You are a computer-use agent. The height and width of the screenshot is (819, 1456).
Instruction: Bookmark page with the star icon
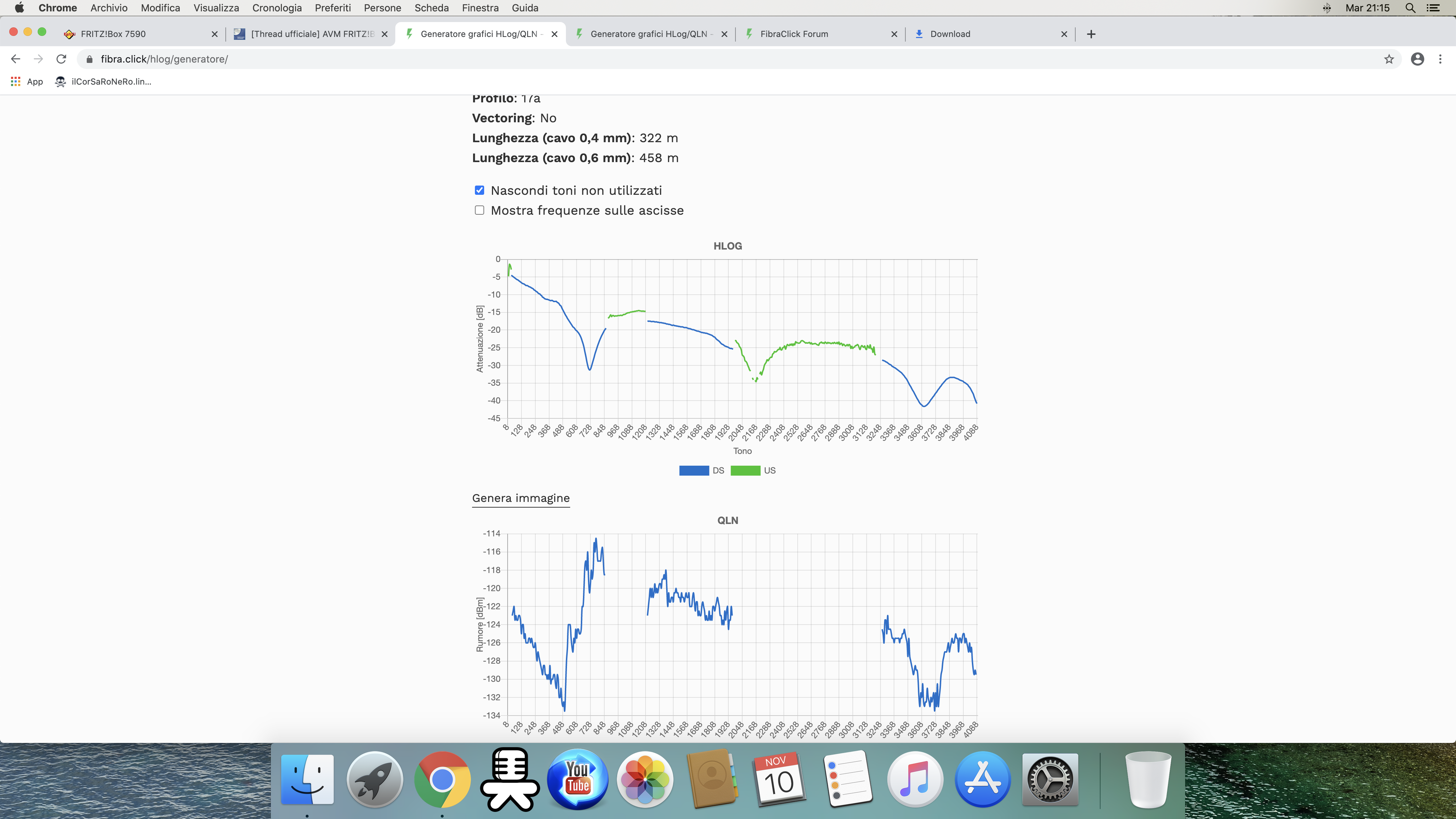pos(1389,59)
